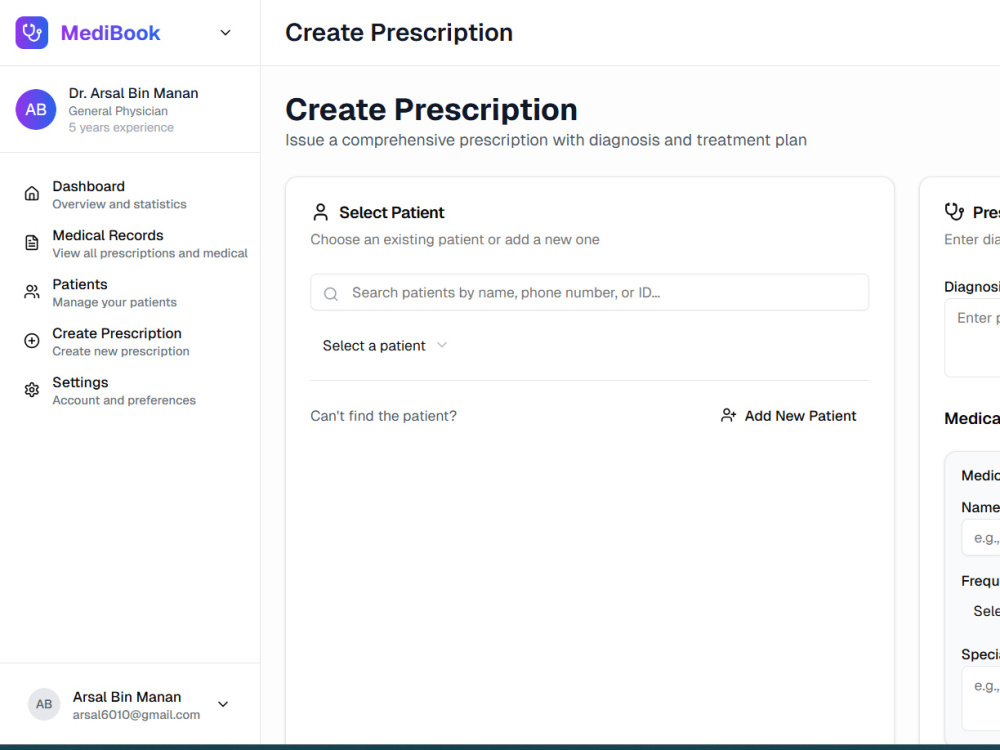Expand the MediBook workspace chevron
Viewport: 1000px width, 750px height.
225,33
